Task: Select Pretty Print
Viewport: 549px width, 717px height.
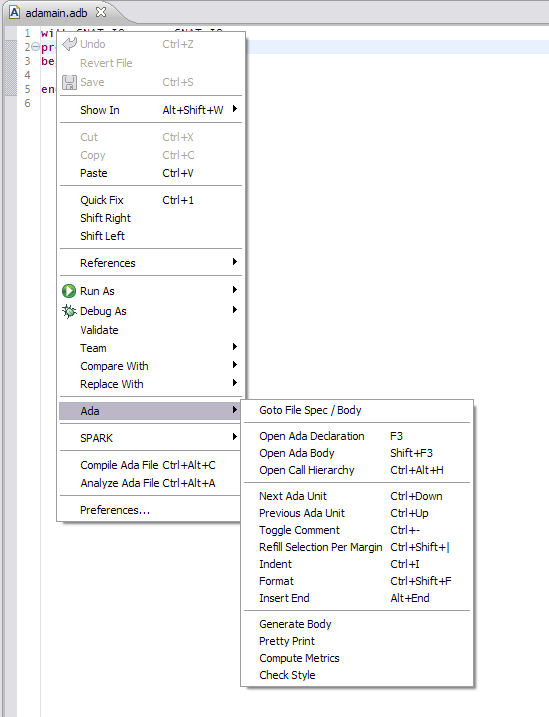Action: pos(357,641)
